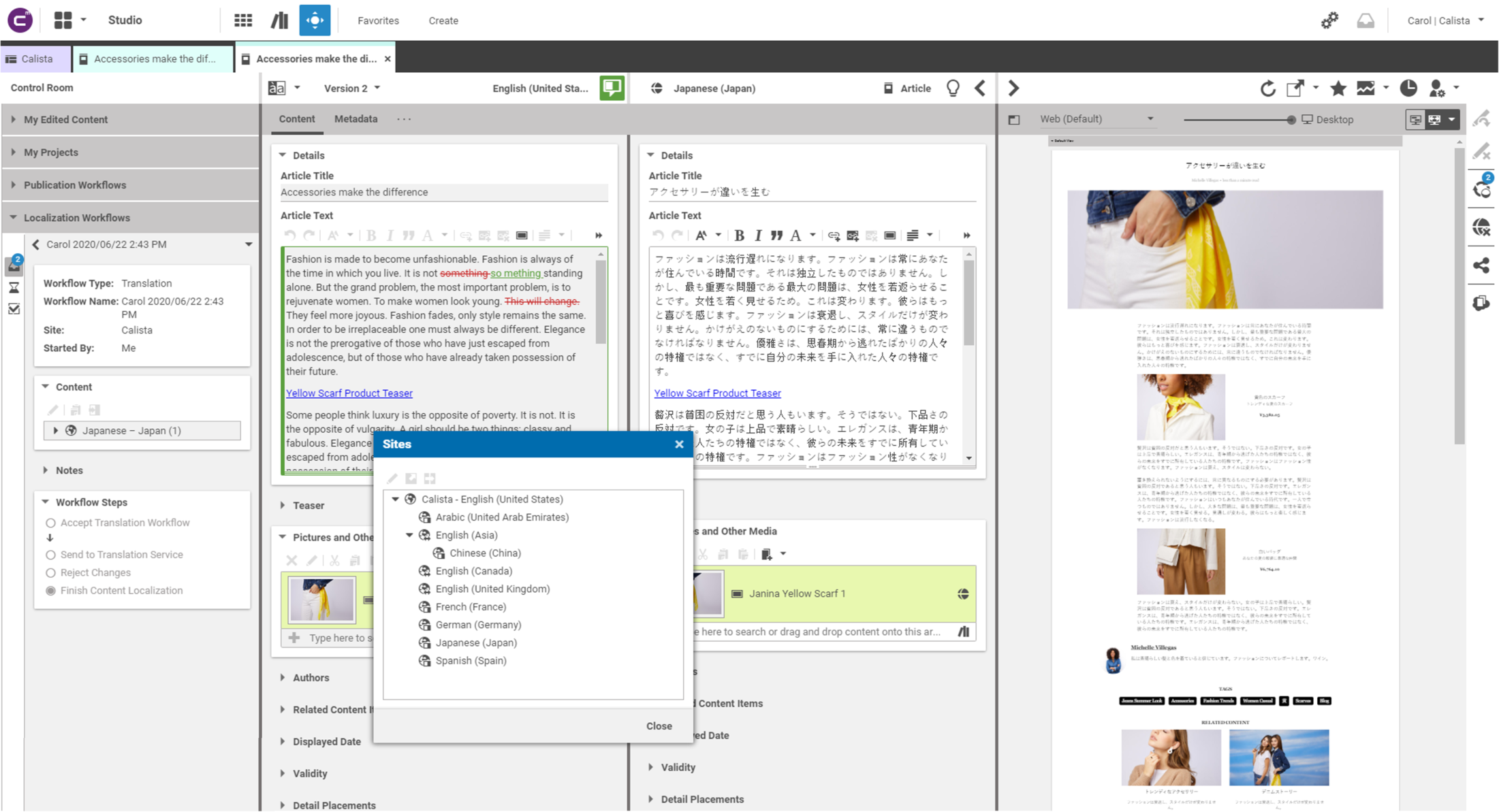Open the Calista tab
Viewport: 1499px width, 812px height.
point(36,59)
